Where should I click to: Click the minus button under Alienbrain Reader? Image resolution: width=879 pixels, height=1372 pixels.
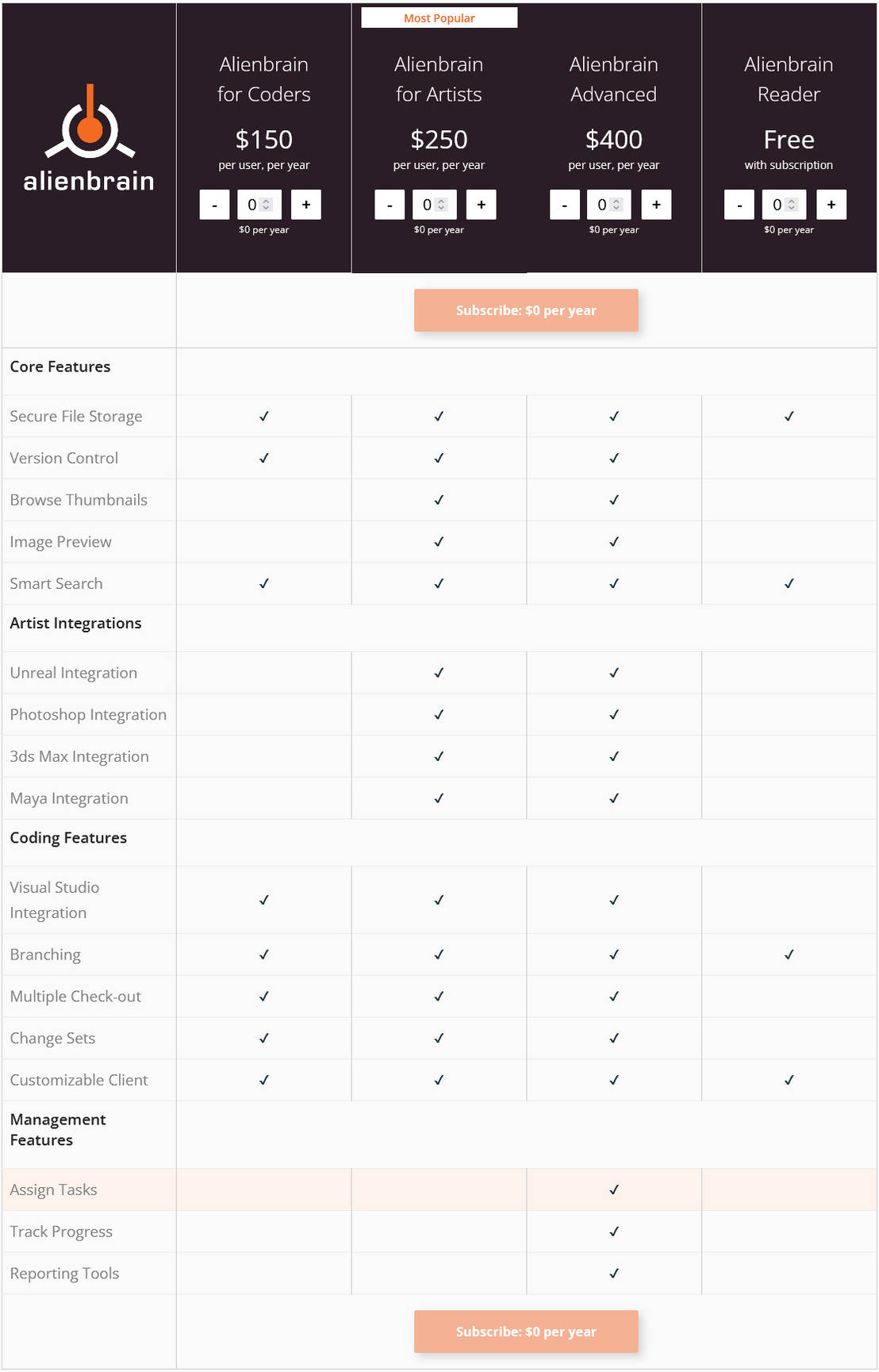[x=739, y=204]
